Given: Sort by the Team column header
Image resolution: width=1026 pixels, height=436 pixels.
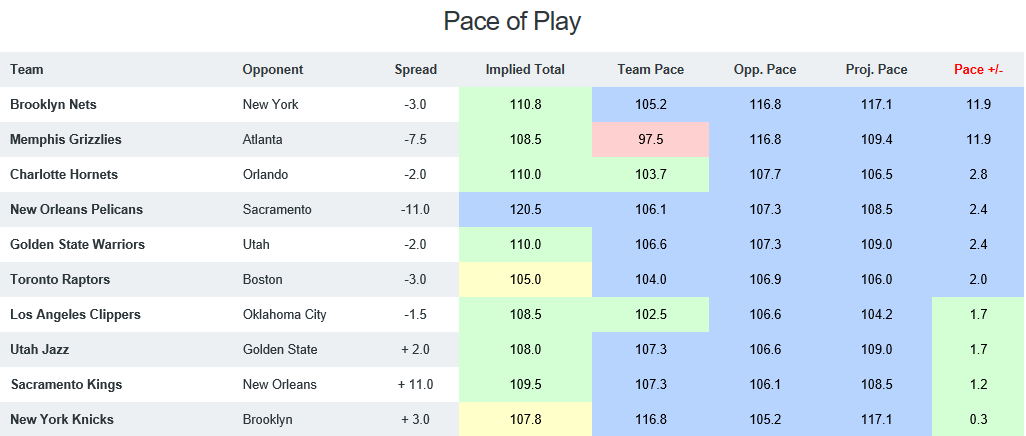Looking at the screenshot, I should pos(27,69).
